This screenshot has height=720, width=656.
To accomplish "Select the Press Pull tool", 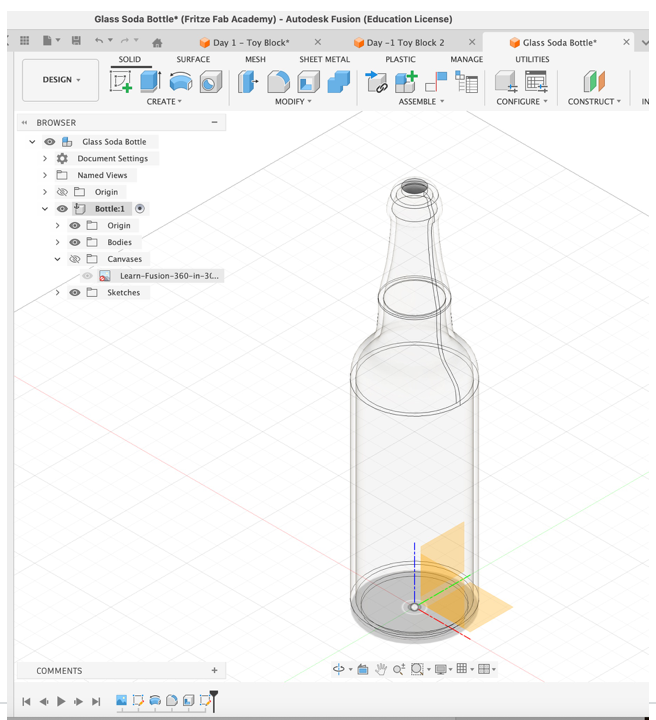I will coord(248,82).
